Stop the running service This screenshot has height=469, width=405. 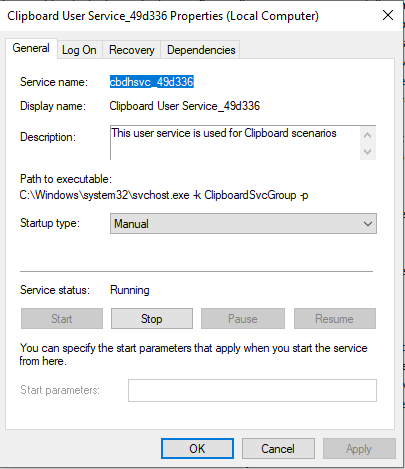click(152, 319)
